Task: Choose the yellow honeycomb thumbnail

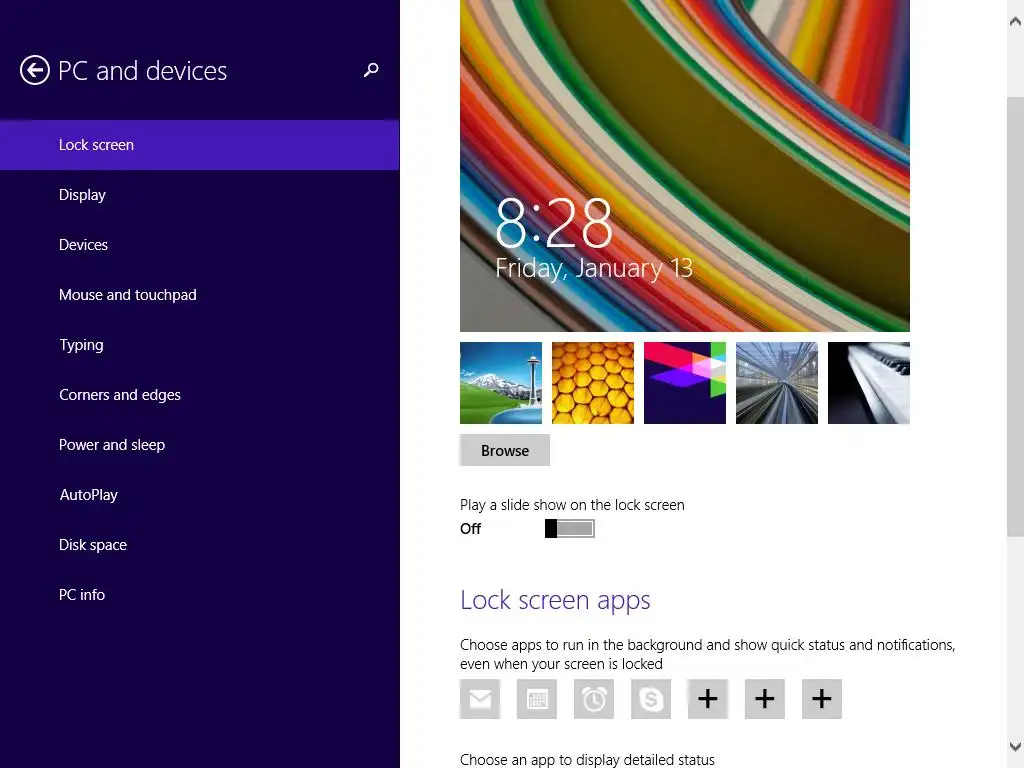Action: [593, 383]
